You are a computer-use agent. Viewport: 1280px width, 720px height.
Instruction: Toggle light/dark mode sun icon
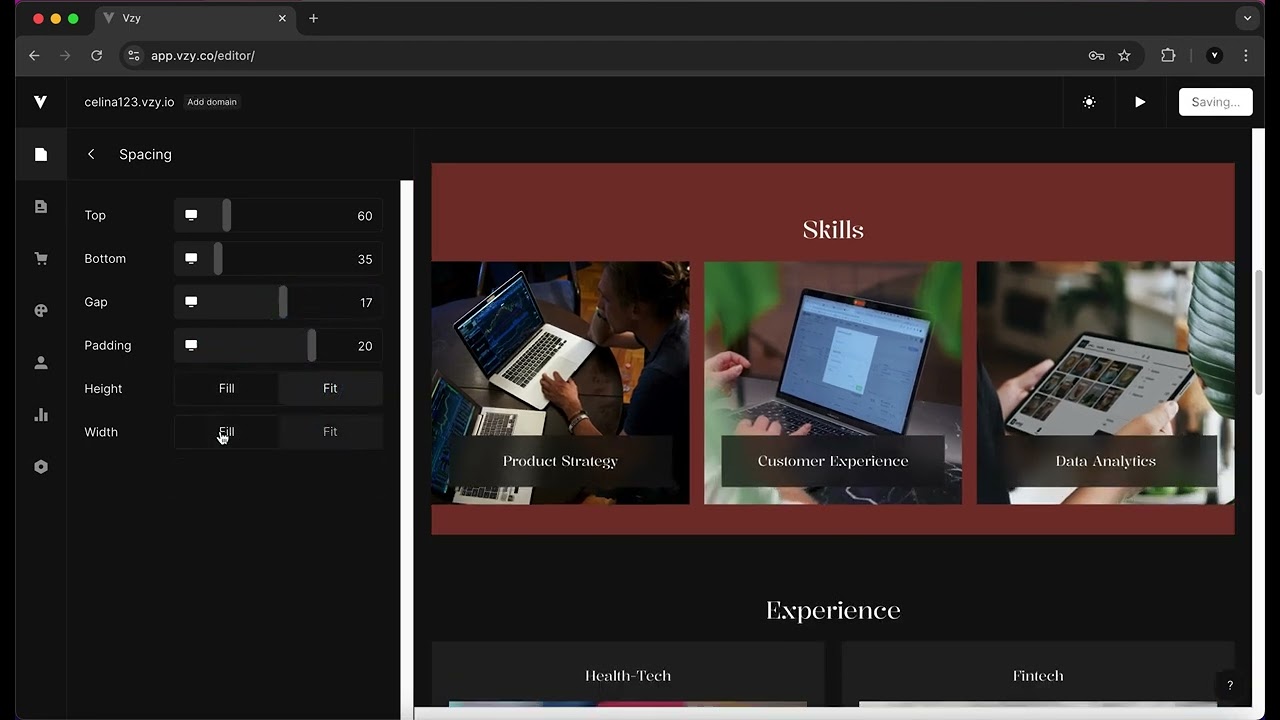1089,102
